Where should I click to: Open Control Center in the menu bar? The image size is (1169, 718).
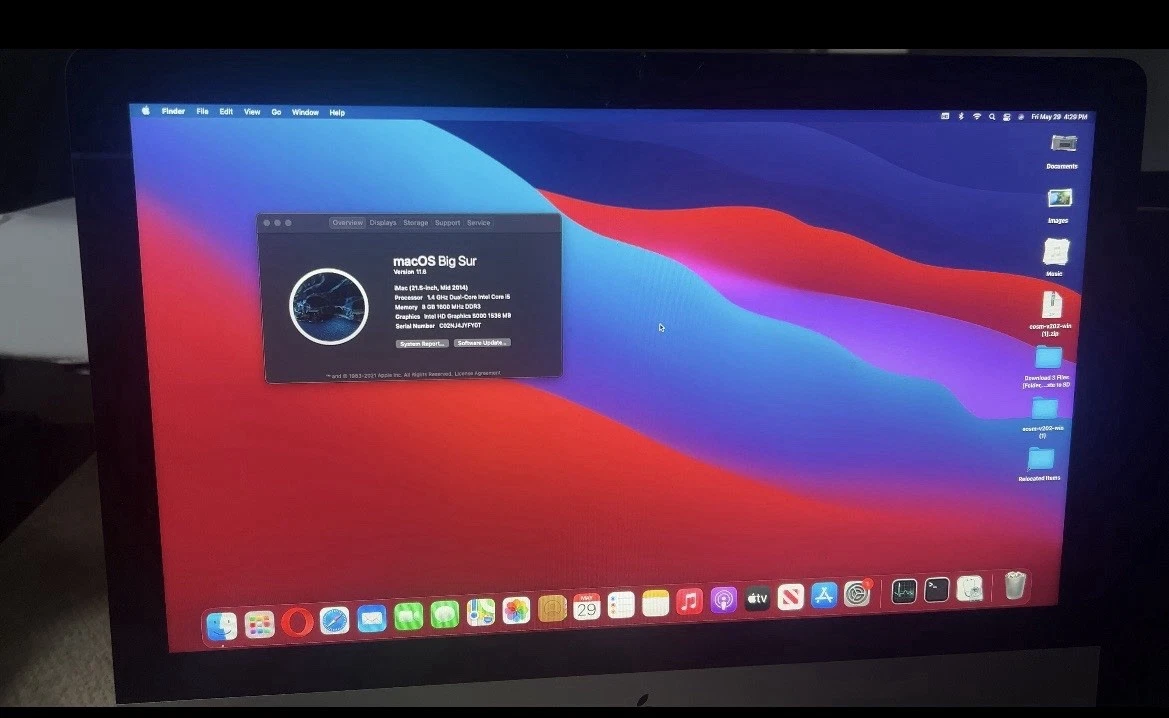(1006, 117)
